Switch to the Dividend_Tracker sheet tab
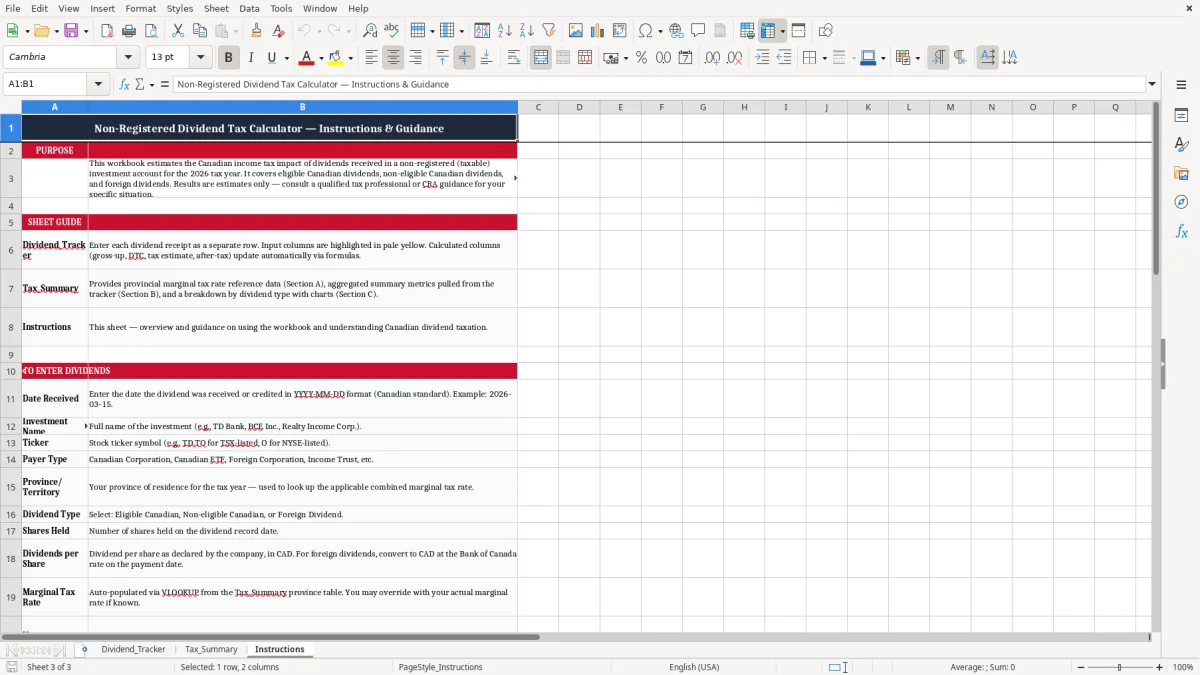The width and height of the screenshot is (1200, 675). pyautogui.click(x=133, y=649)
